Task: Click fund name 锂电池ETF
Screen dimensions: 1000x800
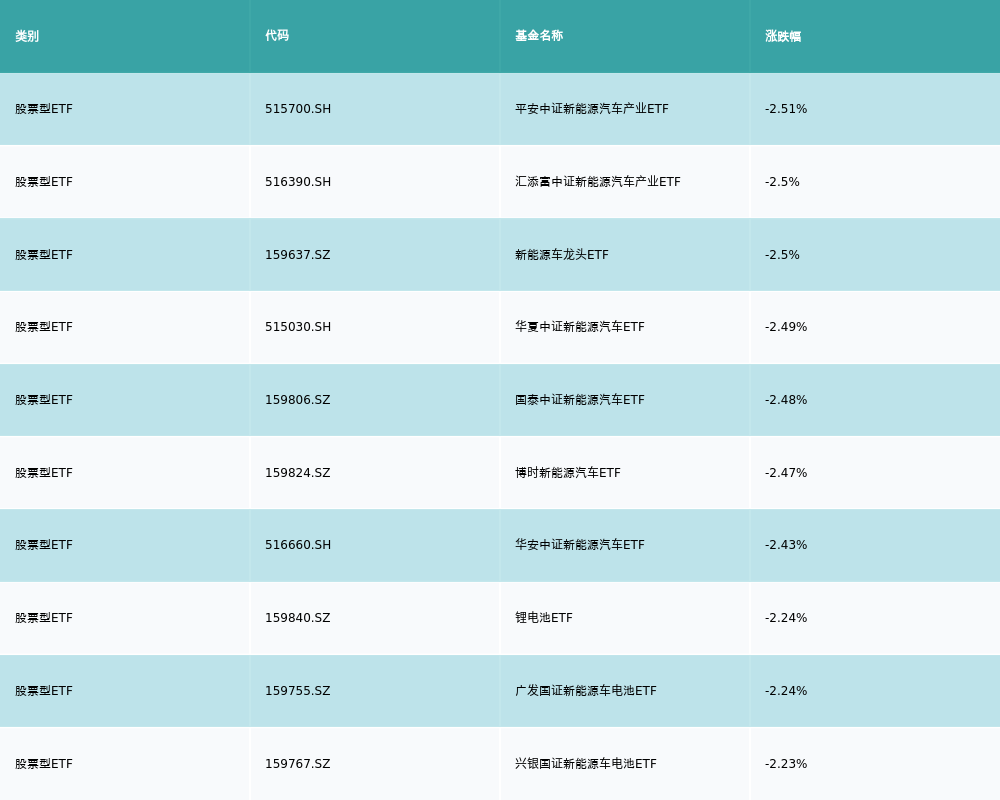Action: click(x=544, y=618)
